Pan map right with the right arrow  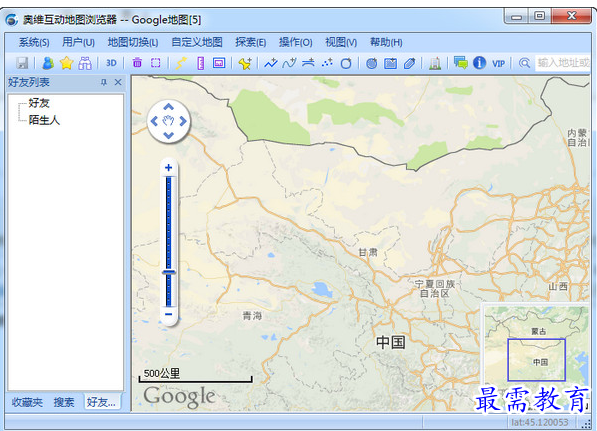click(183, 121)
